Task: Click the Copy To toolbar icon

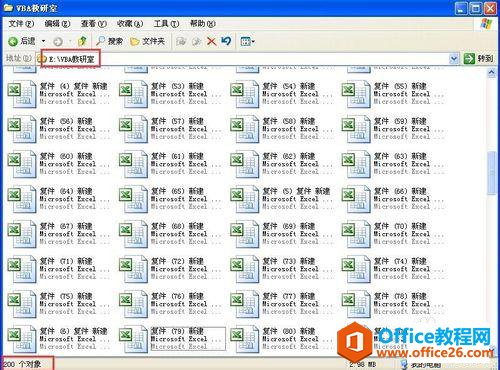Action: 197,41
